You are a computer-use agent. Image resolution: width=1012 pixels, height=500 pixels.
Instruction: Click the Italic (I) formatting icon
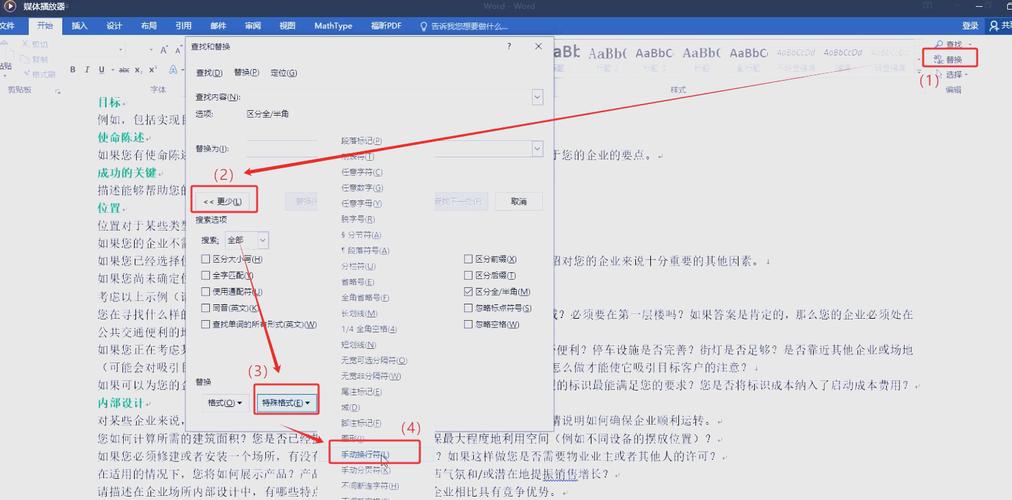(x=88, y=70)
